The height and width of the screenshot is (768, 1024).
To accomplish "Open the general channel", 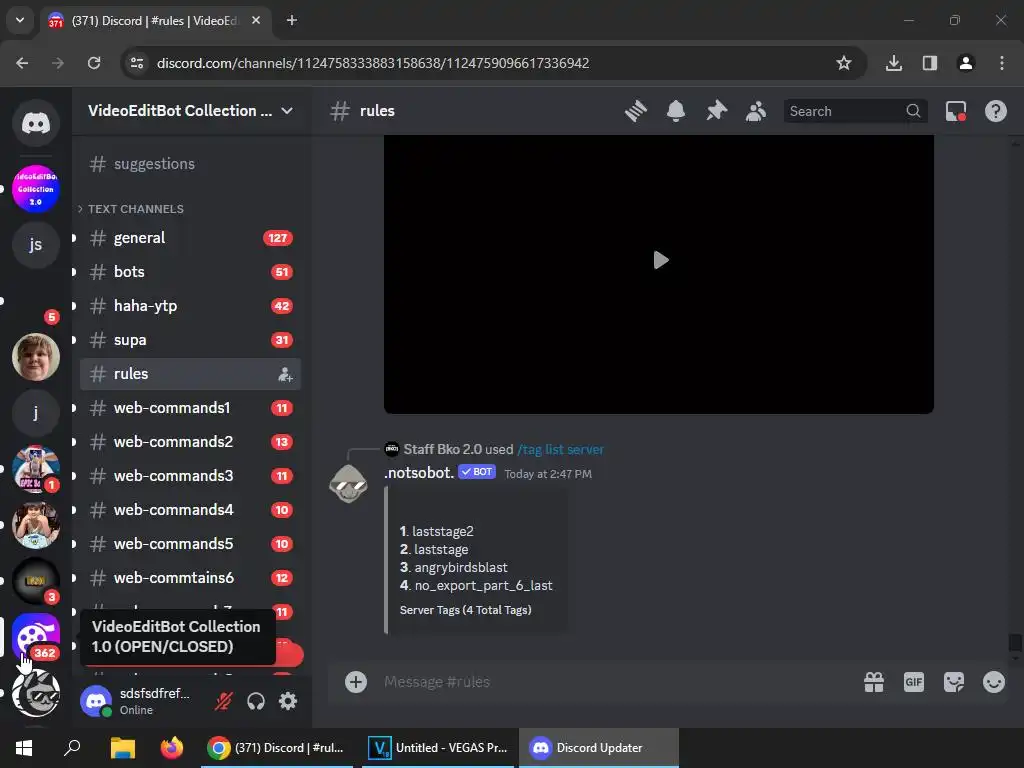I will click(x=190, y=238).
